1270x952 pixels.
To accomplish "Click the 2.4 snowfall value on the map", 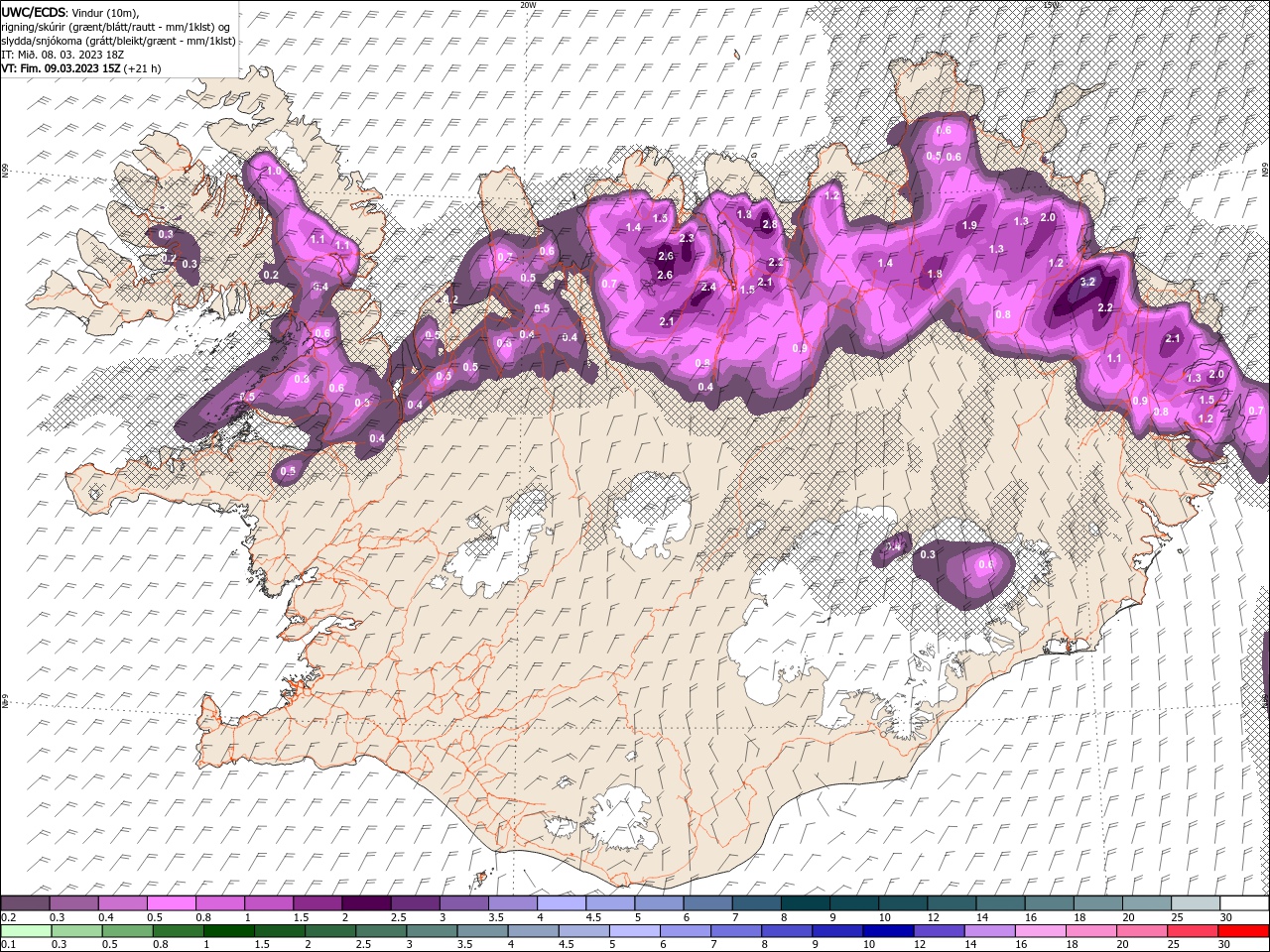I will coord(708,287).
